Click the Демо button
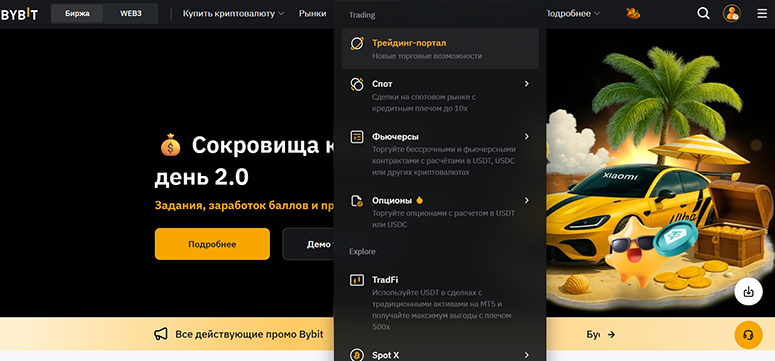775x361 pixels. click(x=308, y=244)
